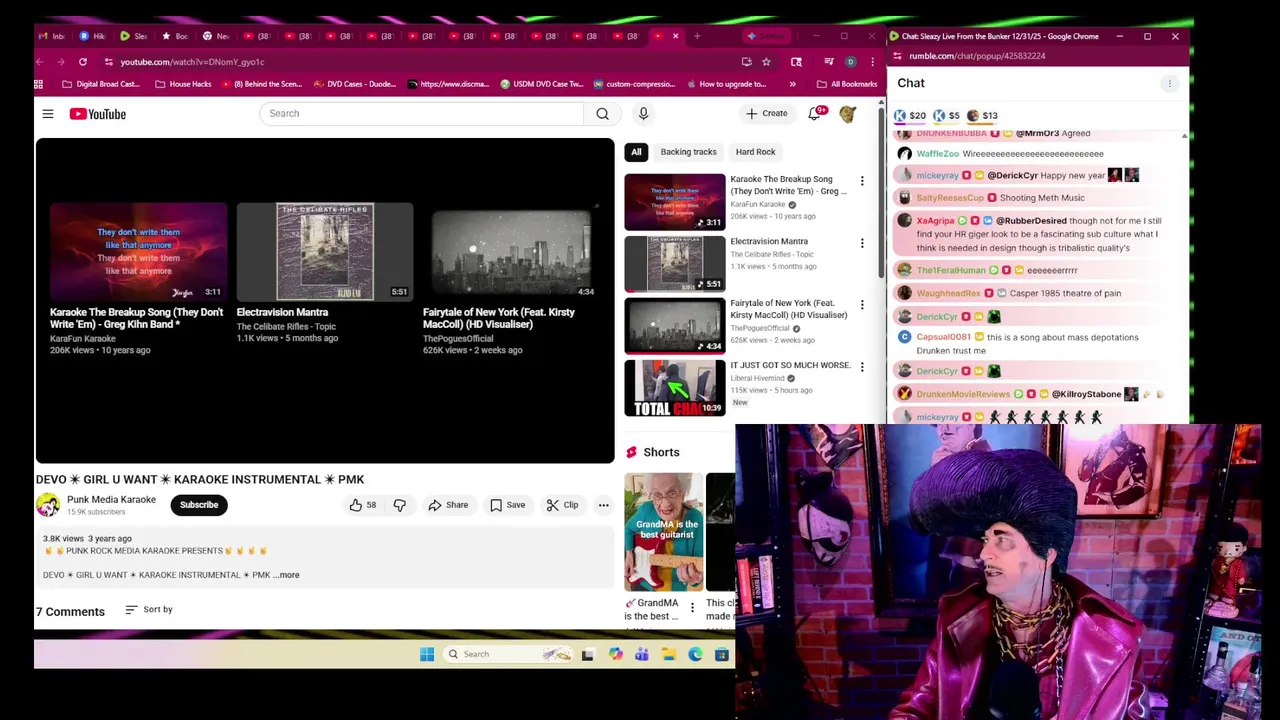Open Digital Broad Cast bookmarks folder
The image size is (1280, 720).
click(x=102, y=84)
